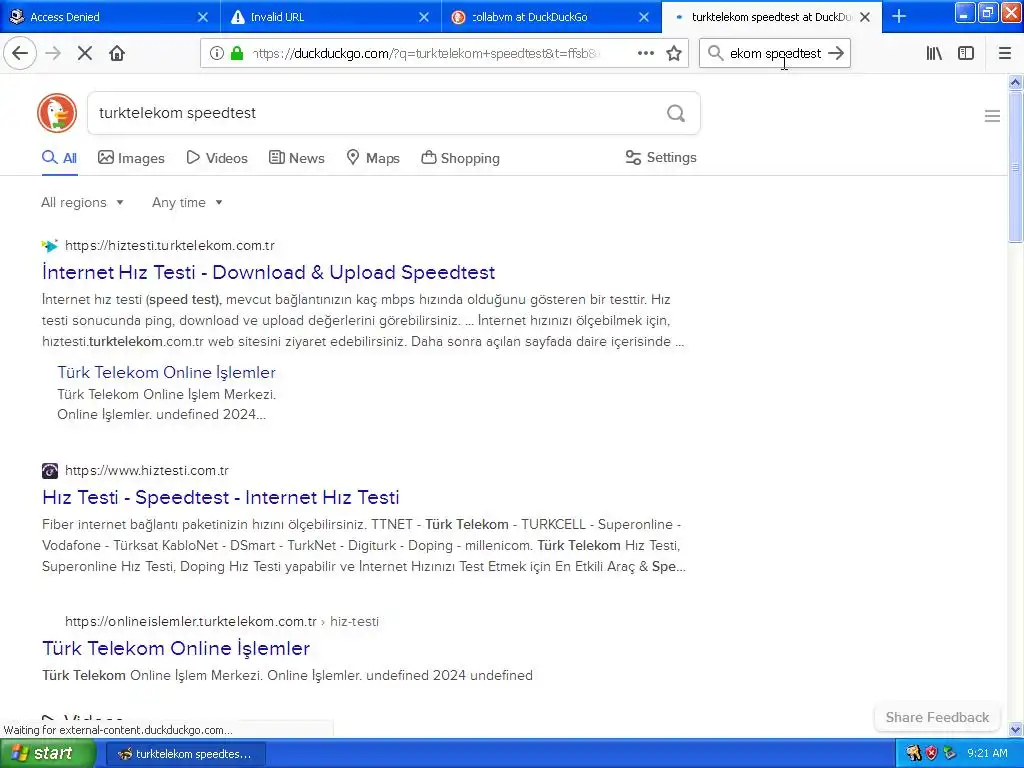
Task: Click the vertical scrollbar thumb
Action: (x=1016, y=167)
